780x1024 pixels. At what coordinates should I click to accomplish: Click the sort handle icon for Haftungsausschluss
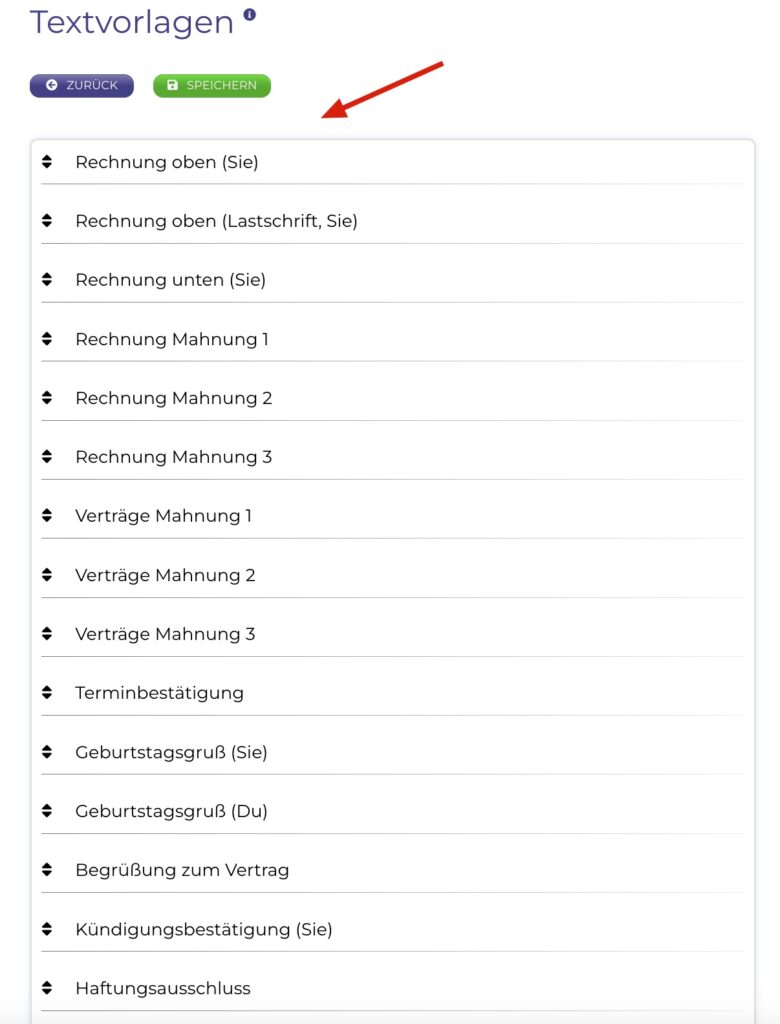[x=47, y=988]
